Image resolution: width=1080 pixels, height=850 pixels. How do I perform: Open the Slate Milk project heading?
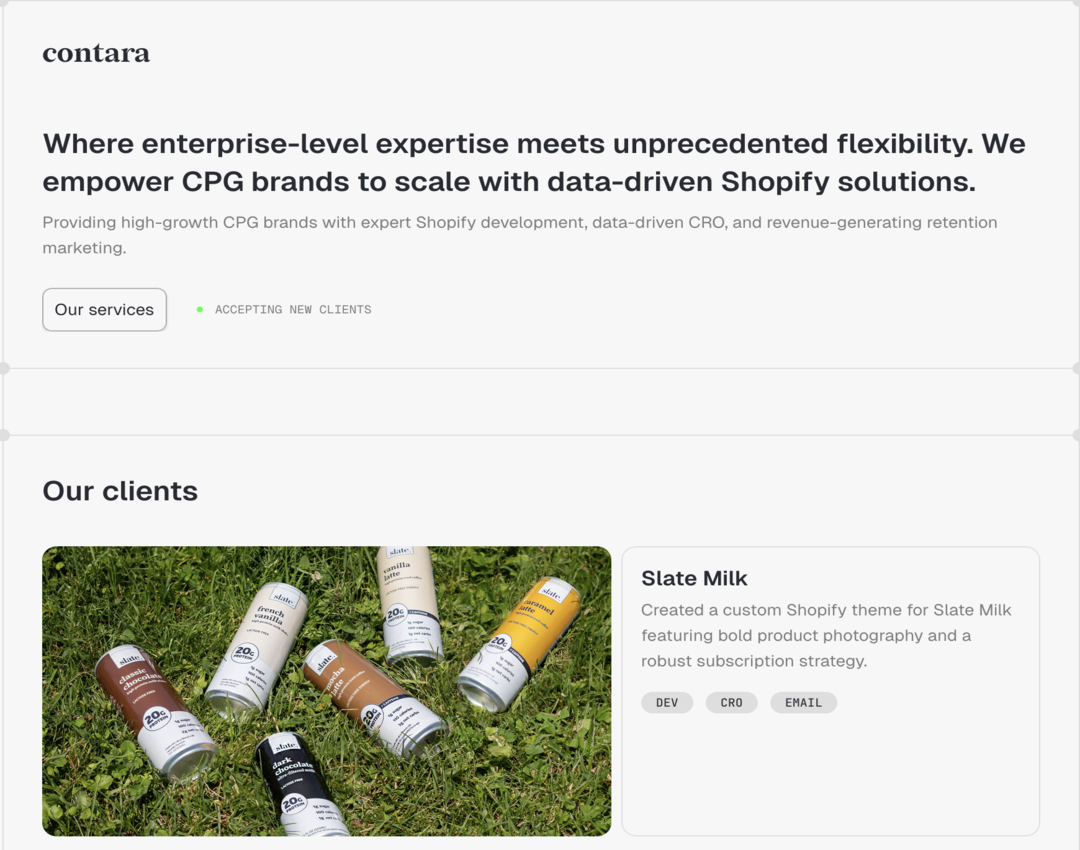click(694, 578)
